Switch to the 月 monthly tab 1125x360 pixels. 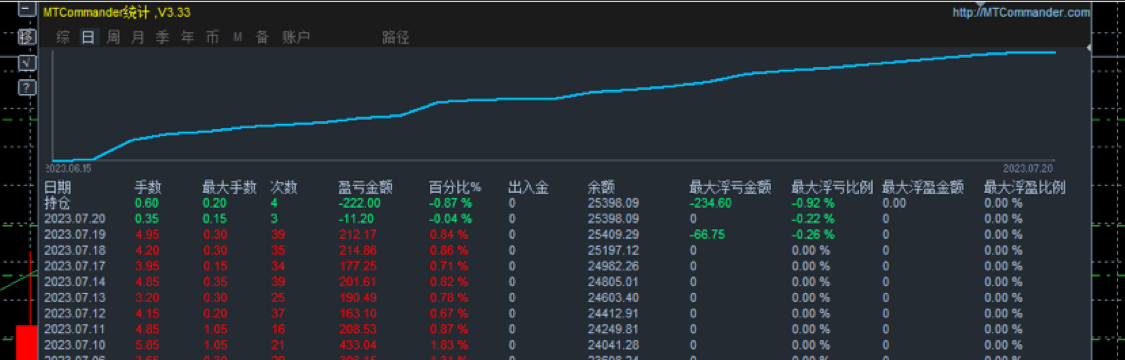138,37
